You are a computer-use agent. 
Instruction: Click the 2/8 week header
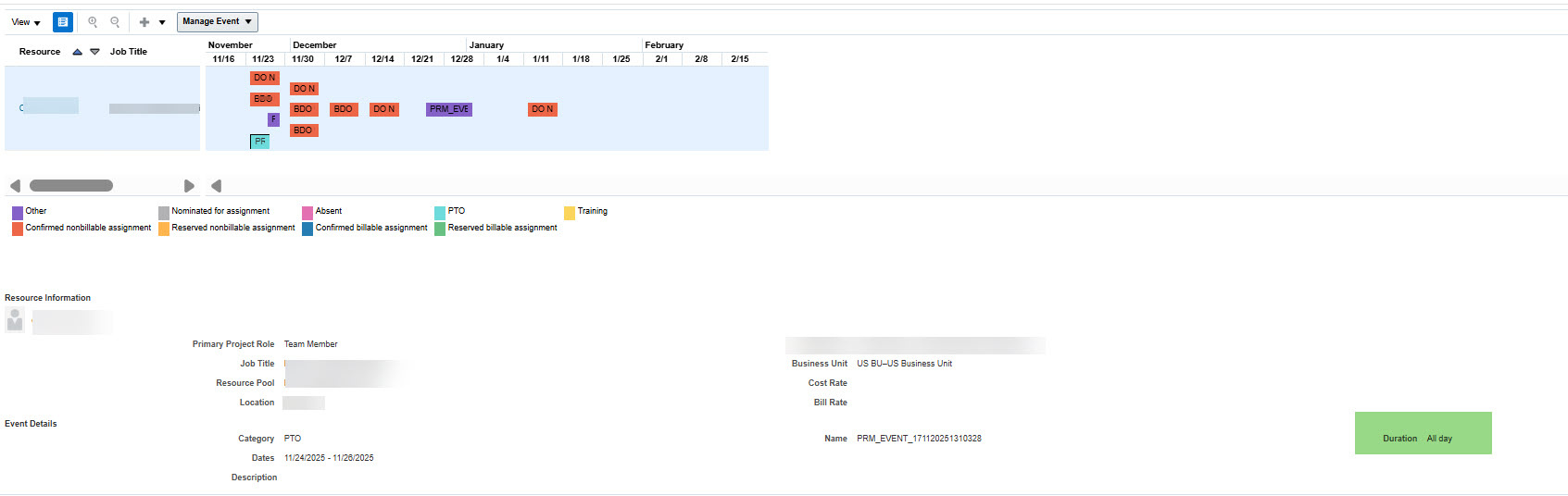coord(701,59)
